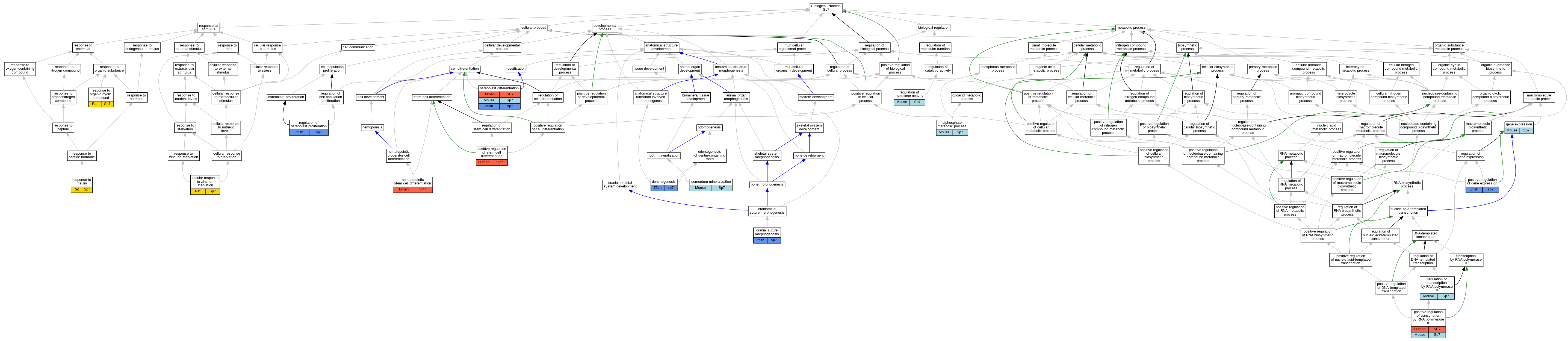Screen dimensions: 1568x341
Task: Click the 'regulation of molecular function' node
Action: coord(935,47)
